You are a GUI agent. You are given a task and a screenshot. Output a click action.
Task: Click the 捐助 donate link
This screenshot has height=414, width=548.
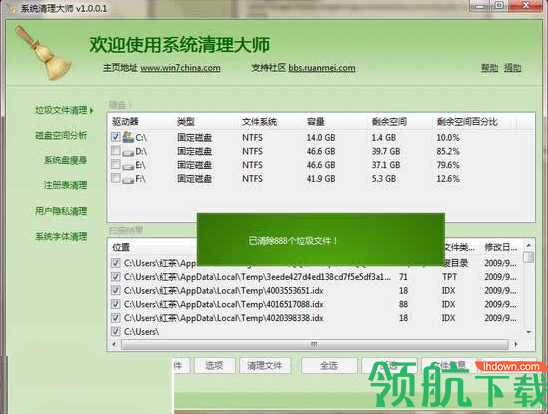click(x=512, y=68)
